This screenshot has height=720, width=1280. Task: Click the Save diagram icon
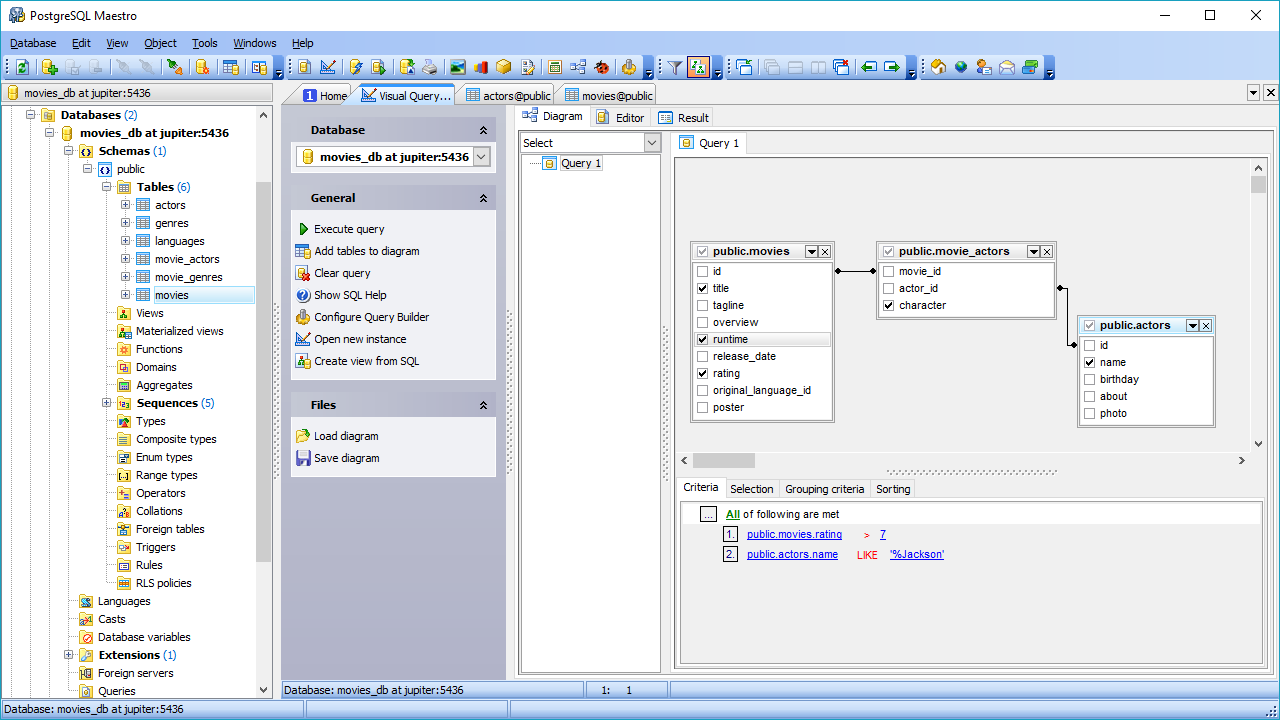[x=304, y=458]
